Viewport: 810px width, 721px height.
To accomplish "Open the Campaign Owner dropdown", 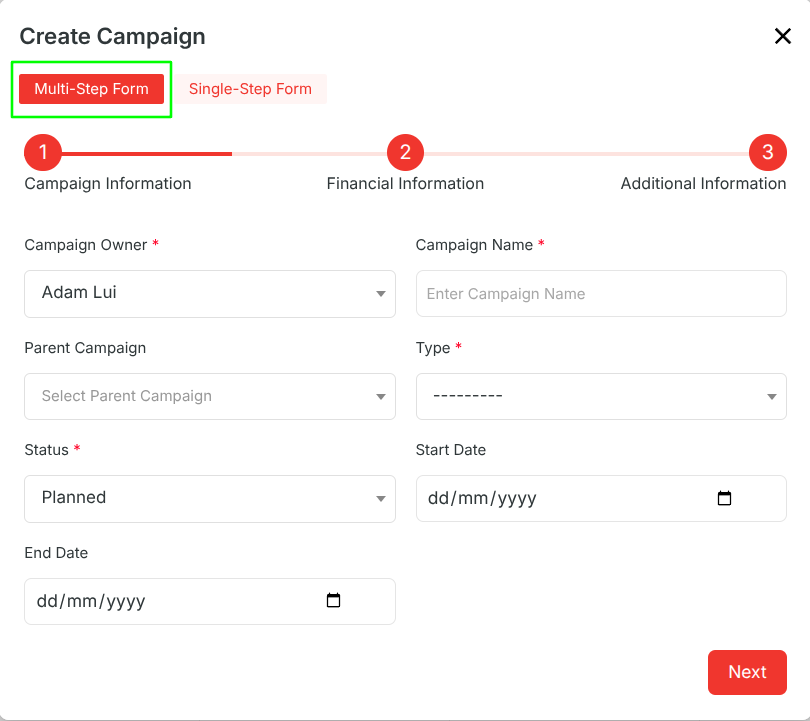I will point(210,293).
